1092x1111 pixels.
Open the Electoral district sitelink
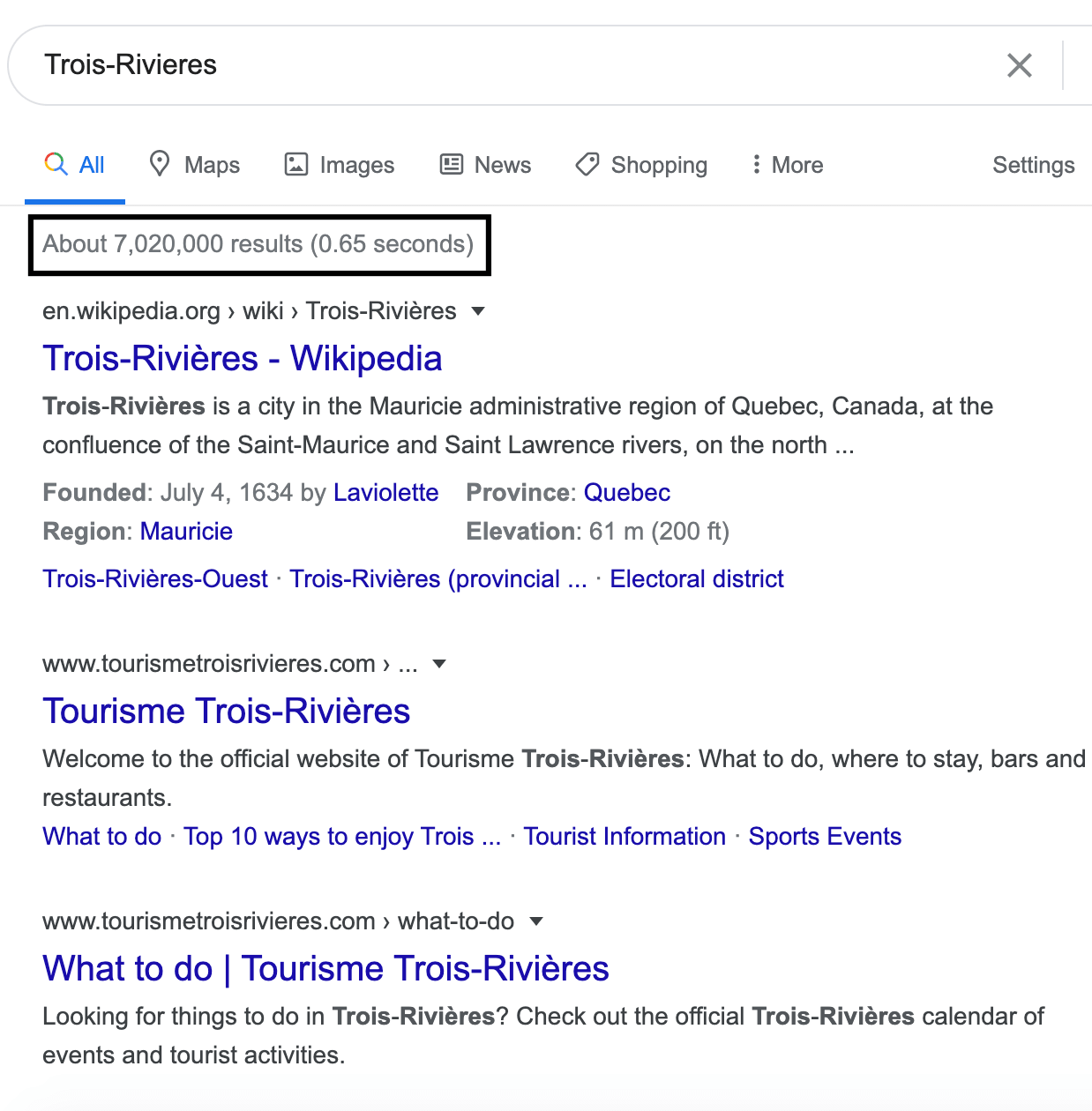(x=697, y=578)
